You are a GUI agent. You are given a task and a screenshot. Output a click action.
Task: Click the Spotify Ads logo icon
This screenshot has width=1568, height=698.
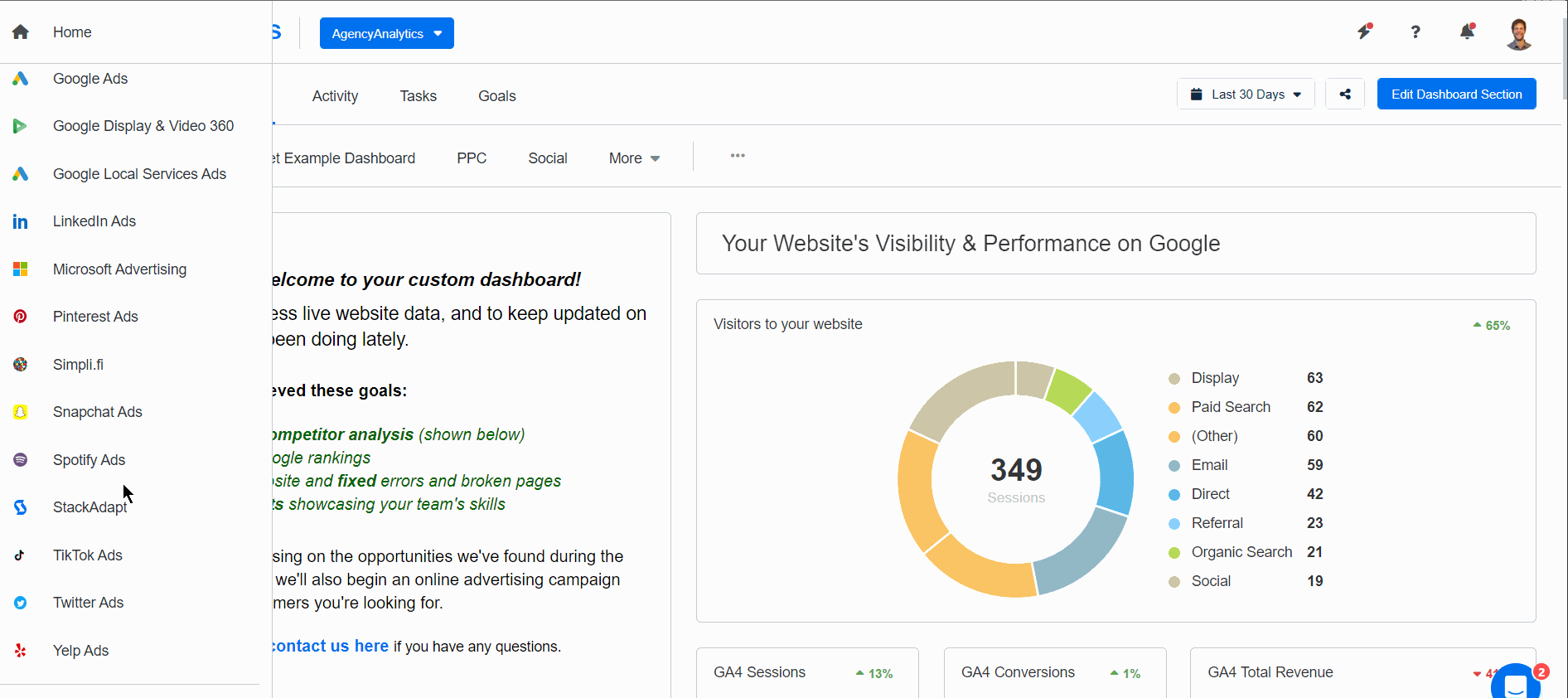[21, 460]
